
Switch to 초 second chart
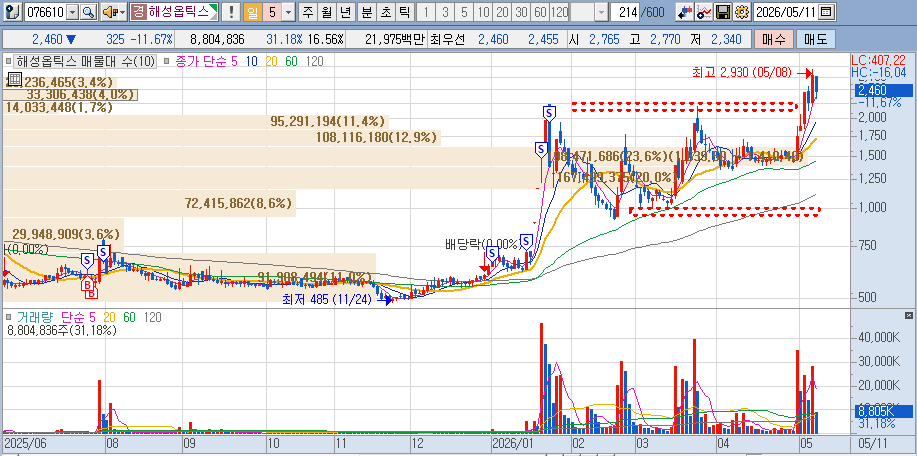coord(385,11)
